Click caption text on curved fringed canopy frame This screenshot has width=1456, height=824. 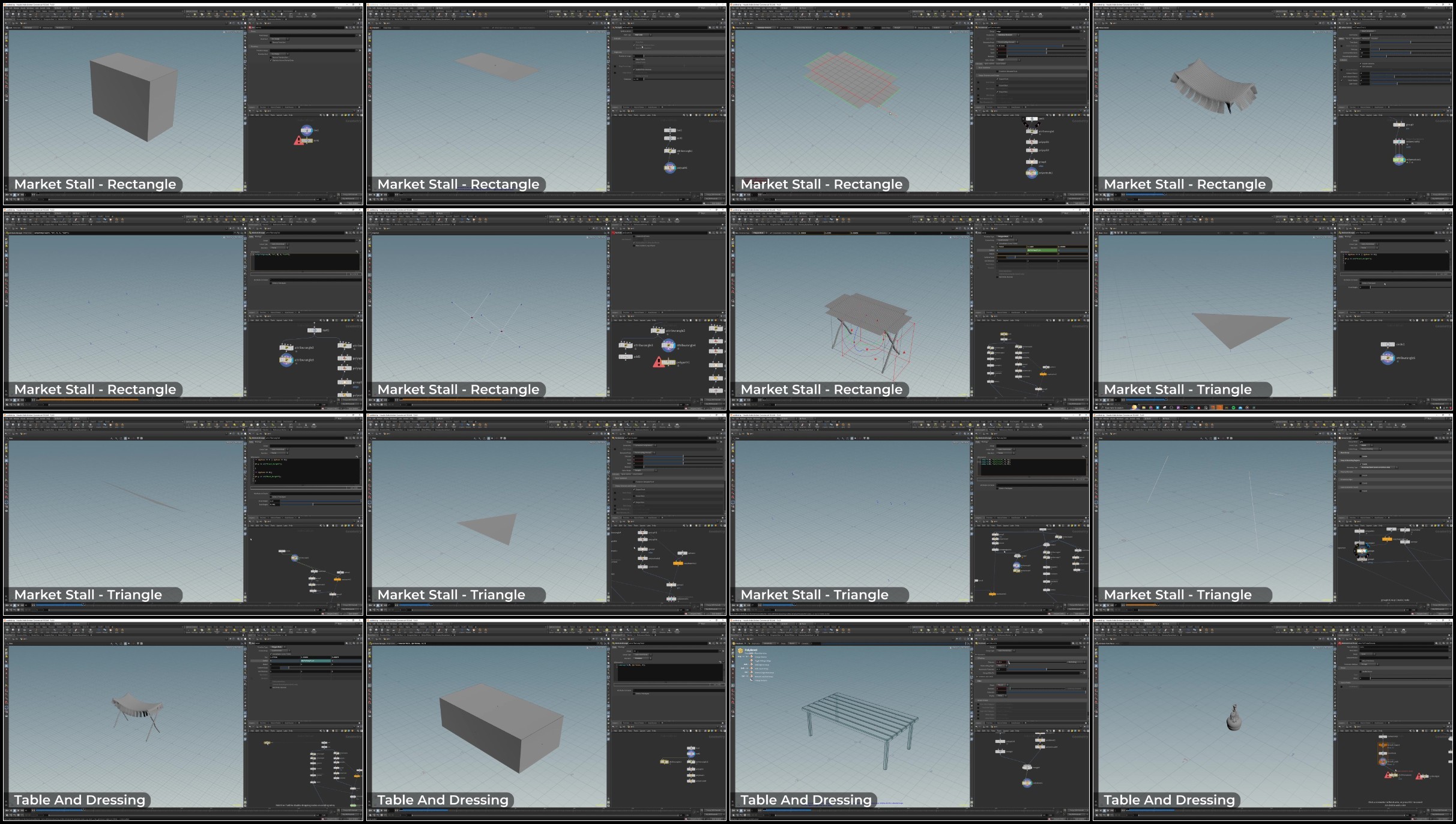[x=1184, y=184]
